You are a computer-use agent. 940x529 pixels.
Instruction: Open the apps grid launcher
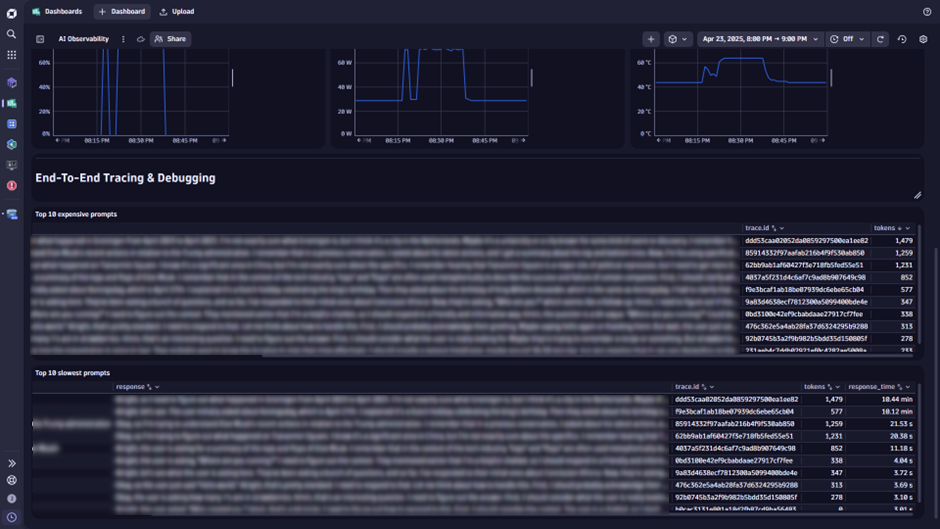point(11,55)
